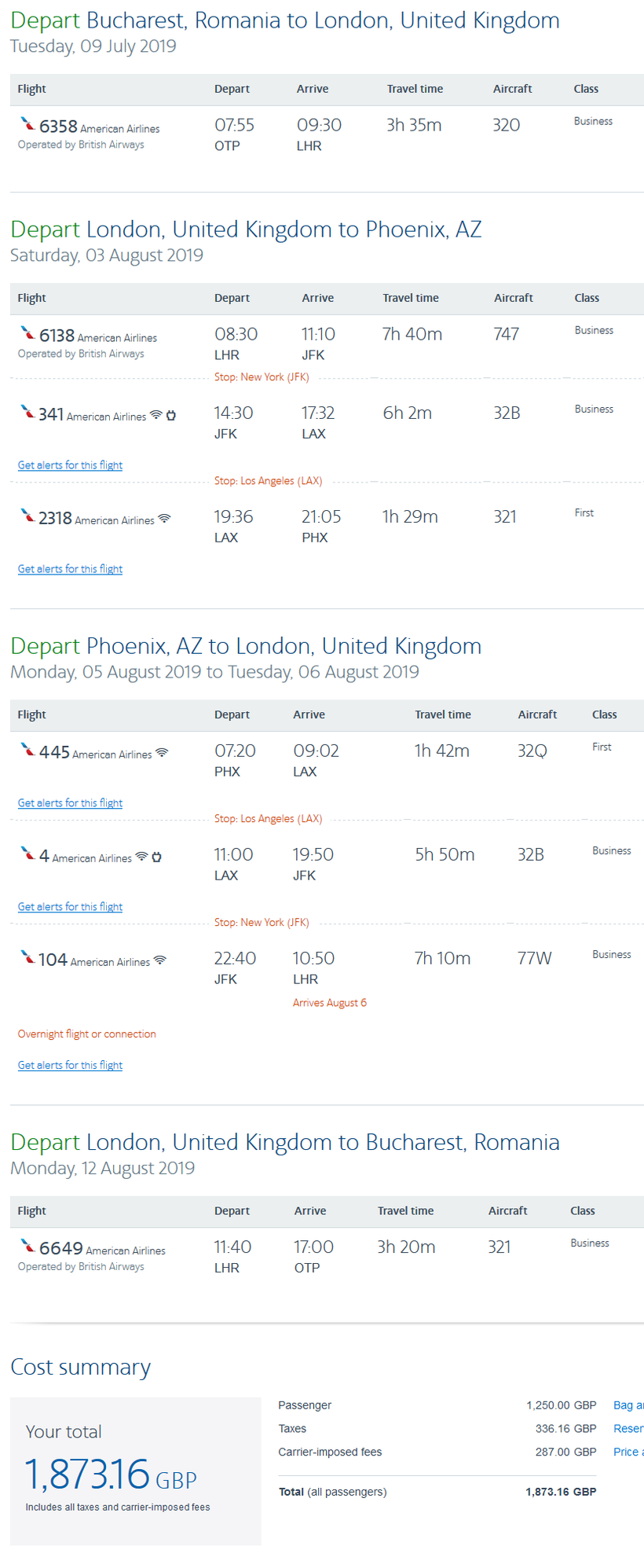Viewport: 644px width, 1568px height.
Task: Open 'Get alerts for this flight' under flight 4
Action: (70, 907)
